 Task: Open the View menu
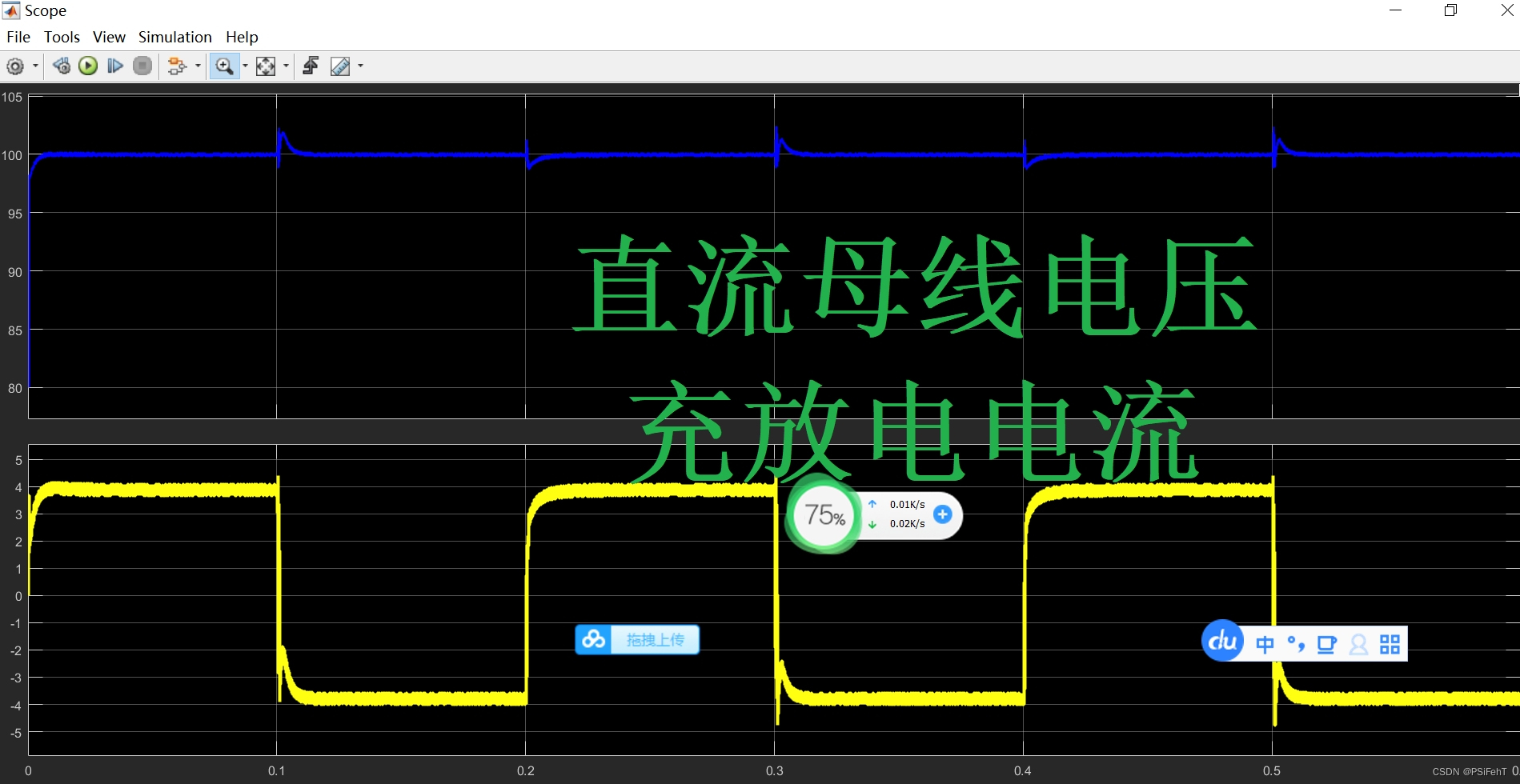point(109,37)
